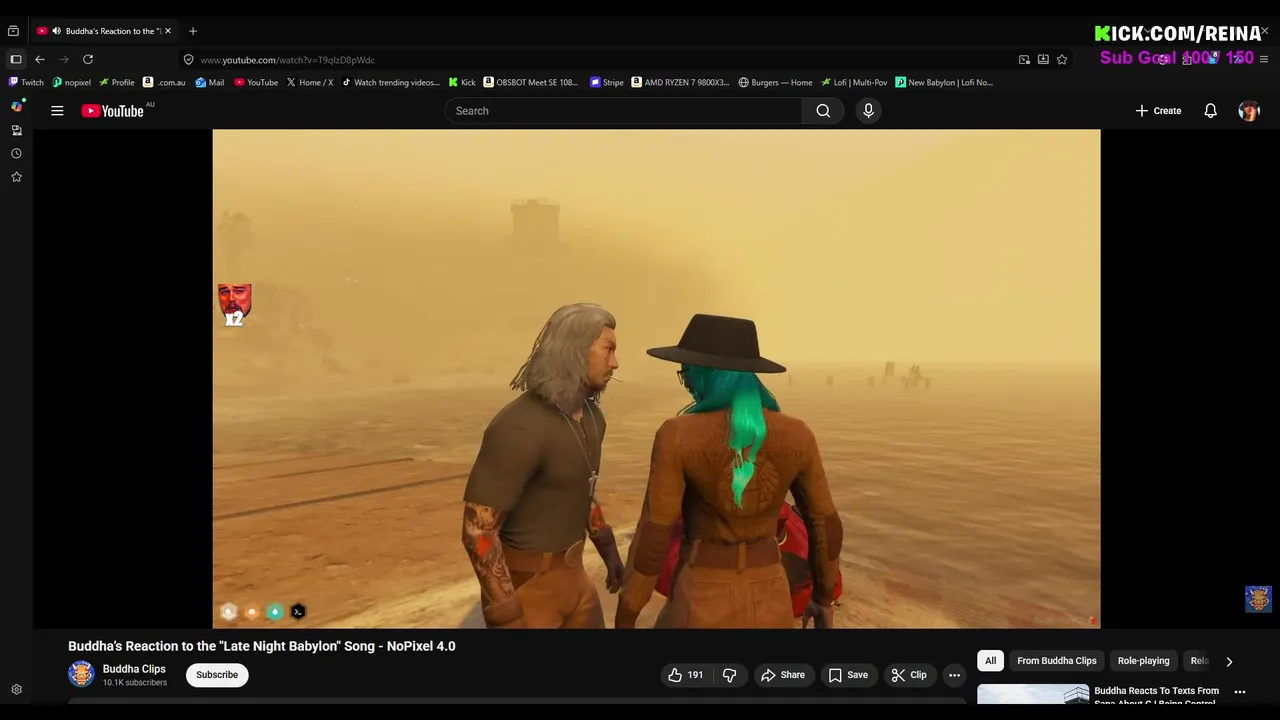Mute the tab via the speaker icon

(56, 31)
